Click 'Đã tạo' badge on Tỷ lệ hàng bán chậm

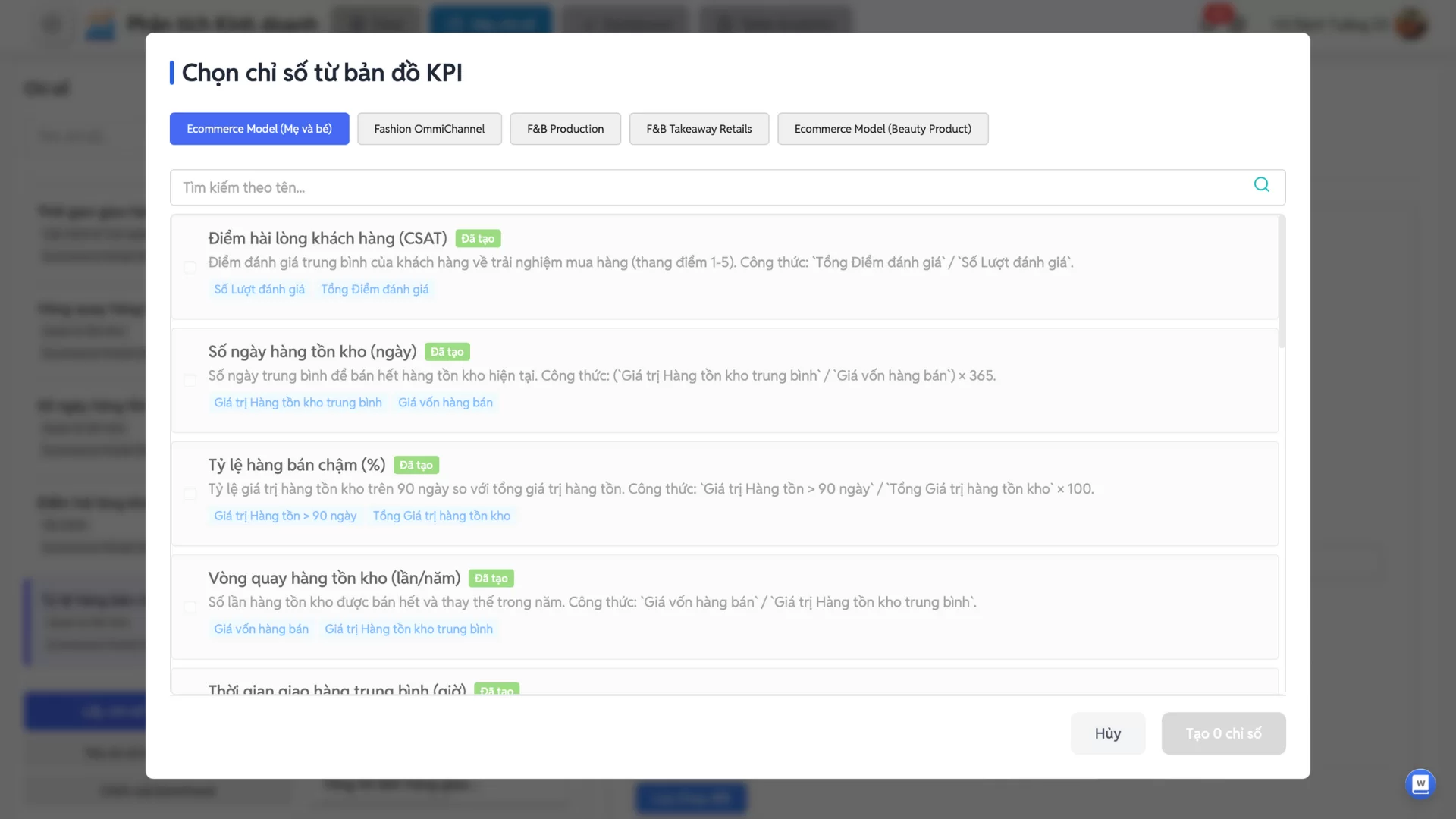(416, 466)
